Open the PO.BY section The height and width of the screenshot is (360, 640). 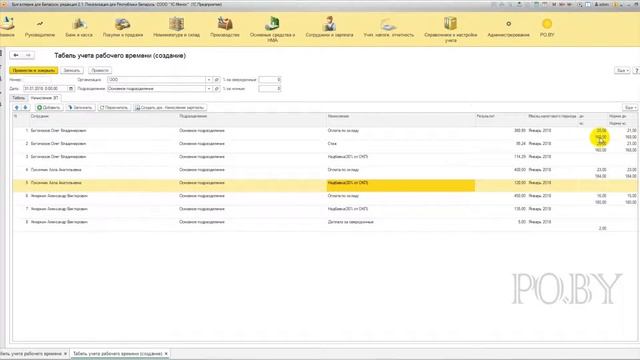pos(547,28)
